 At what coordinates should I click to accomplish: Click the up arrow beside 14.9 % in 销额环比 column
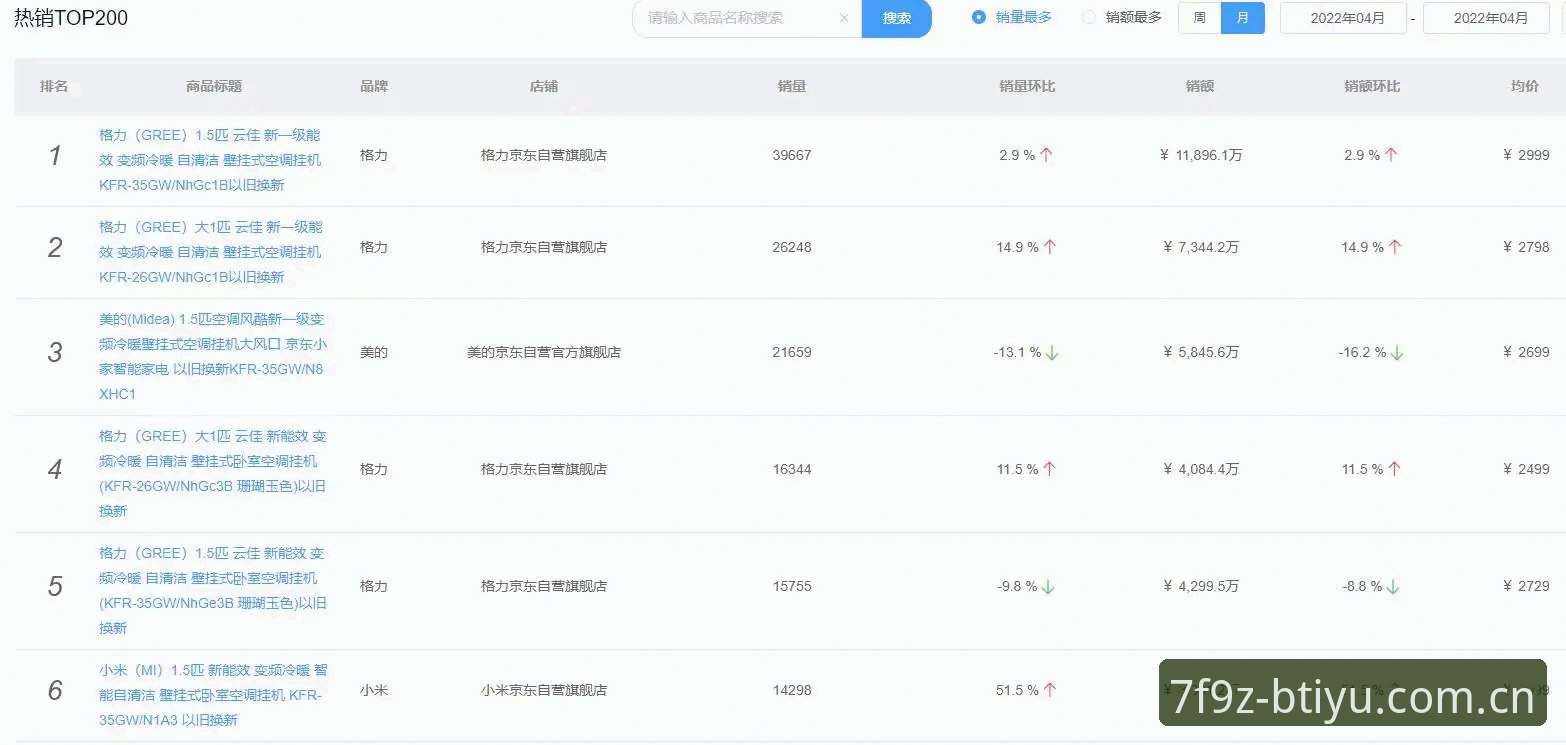click(x=1396, y=247)
